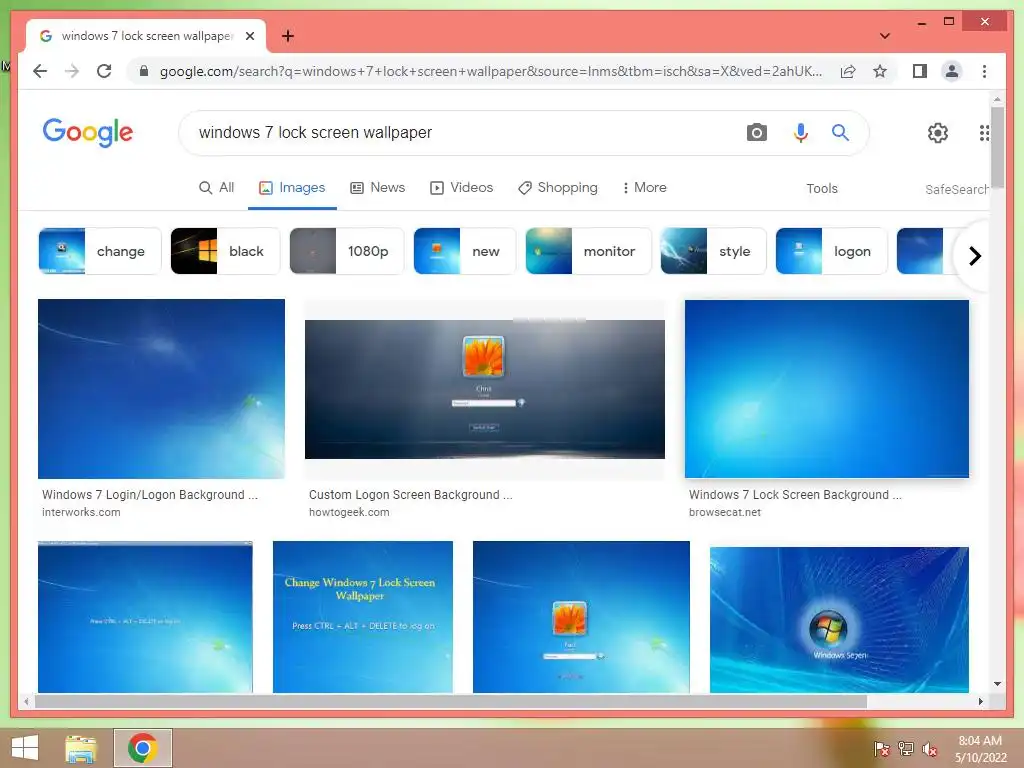Open Chrome's three-dot menu
Screen dimensions: 1024x768
pos(984,71)
